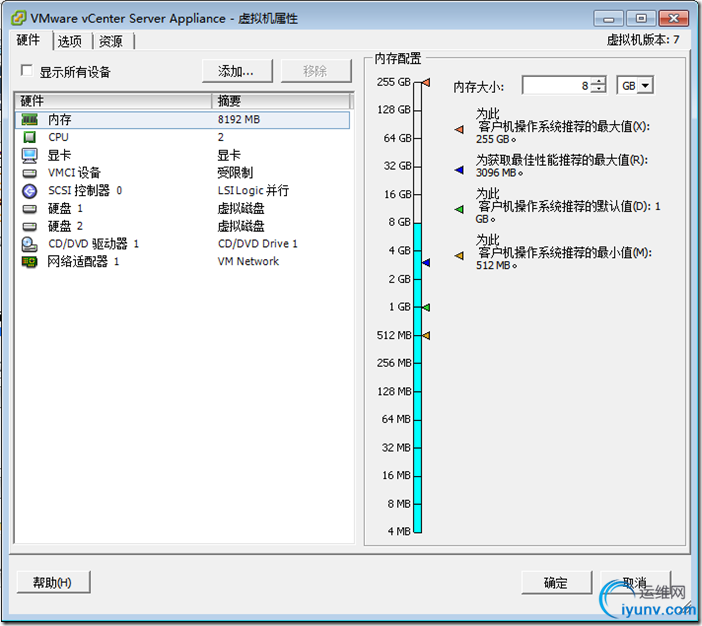
Task: Select the memory (内存) hardware icon
Action: [x=30, y=120]
